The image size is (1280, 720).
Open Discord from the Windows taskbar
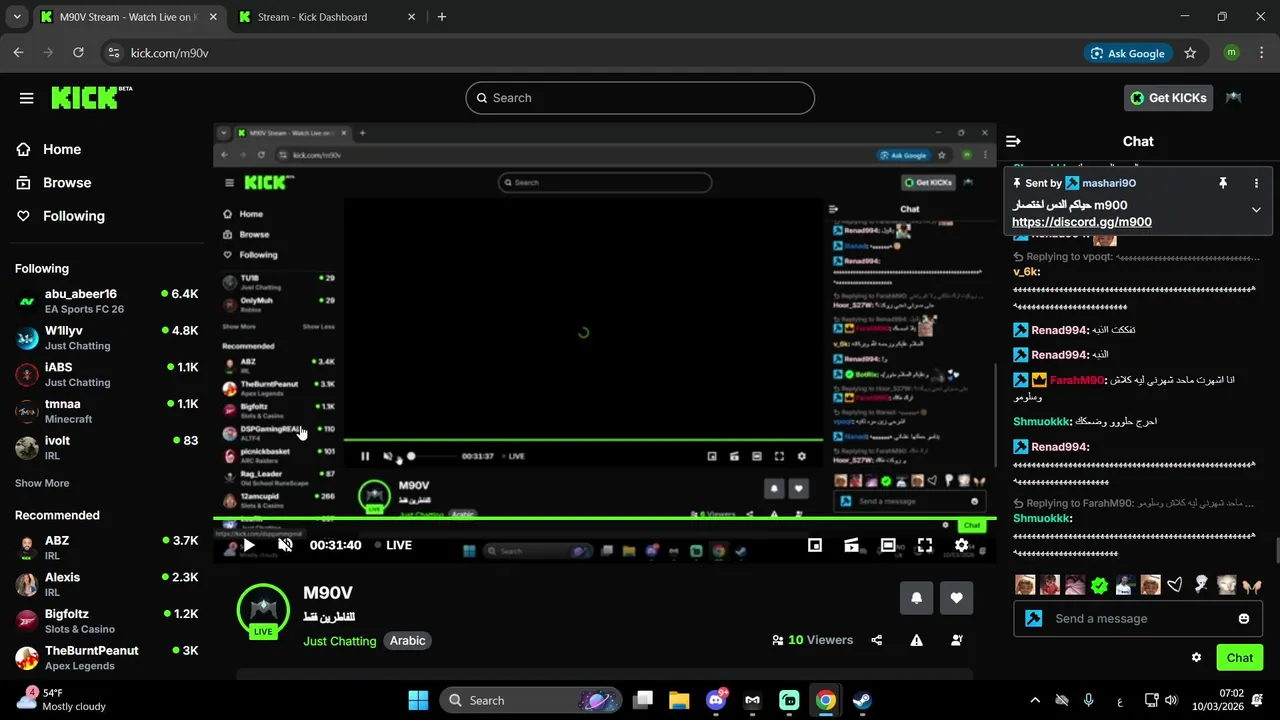(716, 700)
